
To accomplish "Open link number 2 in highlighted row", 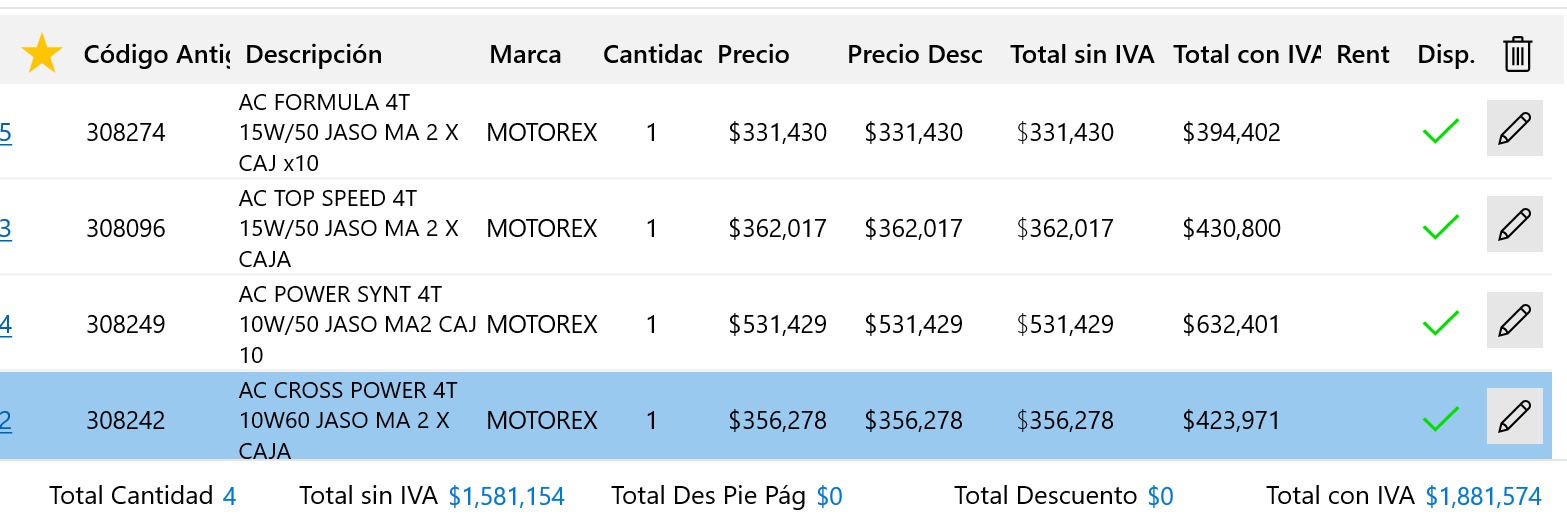I will click(x=6, y=421).
